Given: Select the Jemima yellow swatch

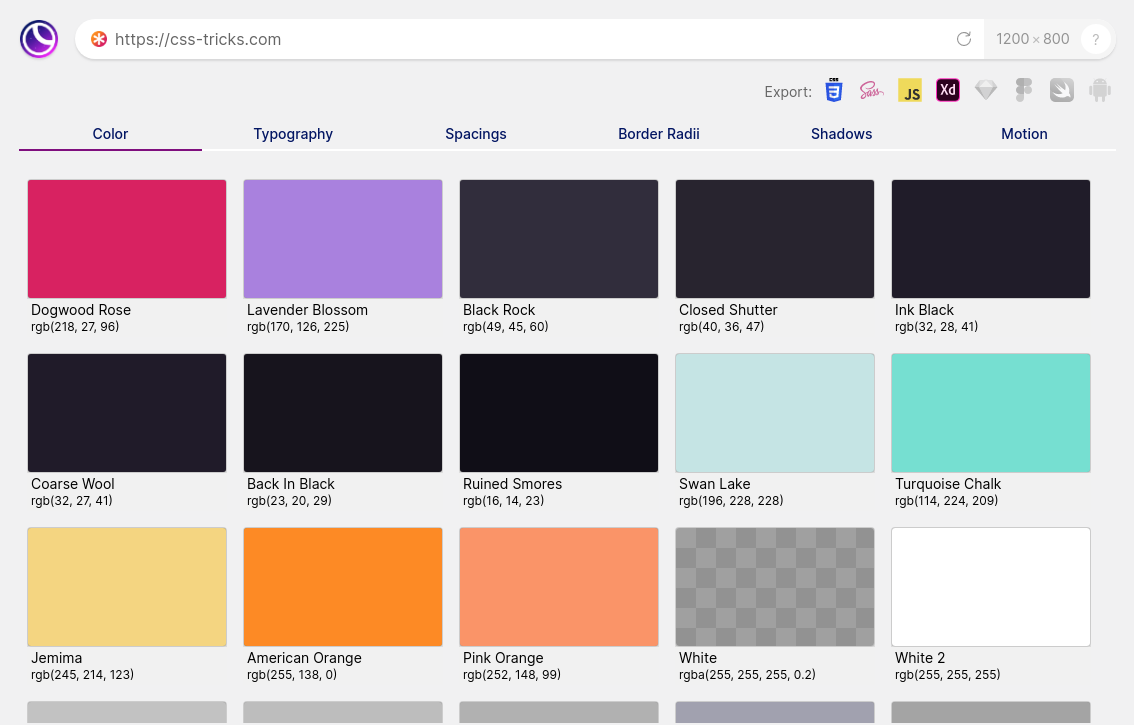Looking at the screenshot, I should pyautogui.click(x=127, y=587).
